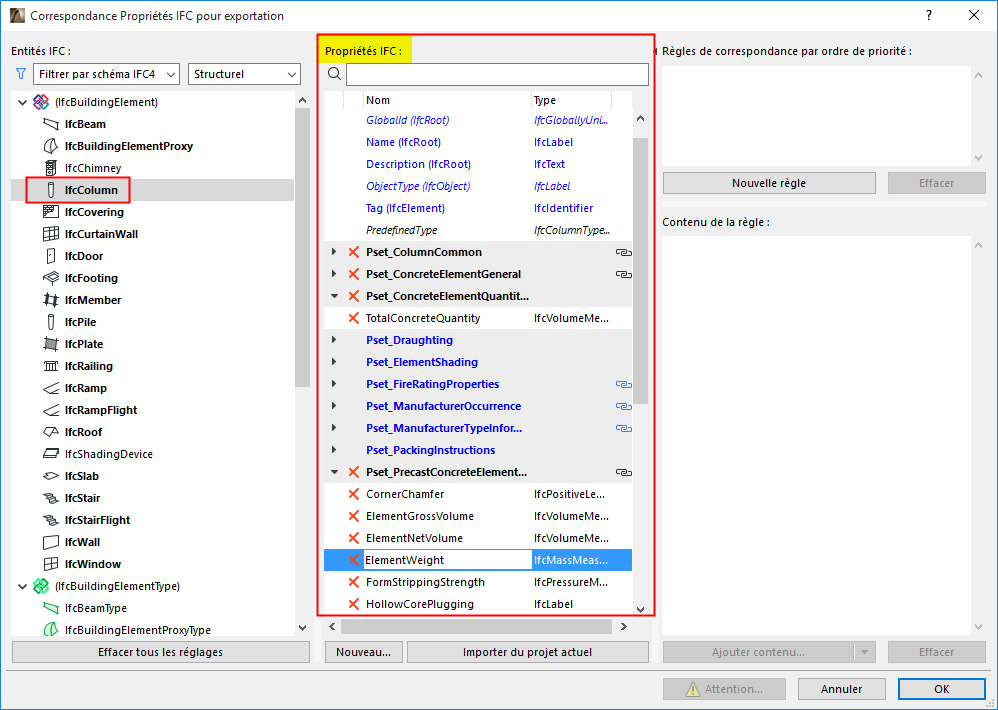
Task: Click the IfcStair icon
Action: point(51,498)
